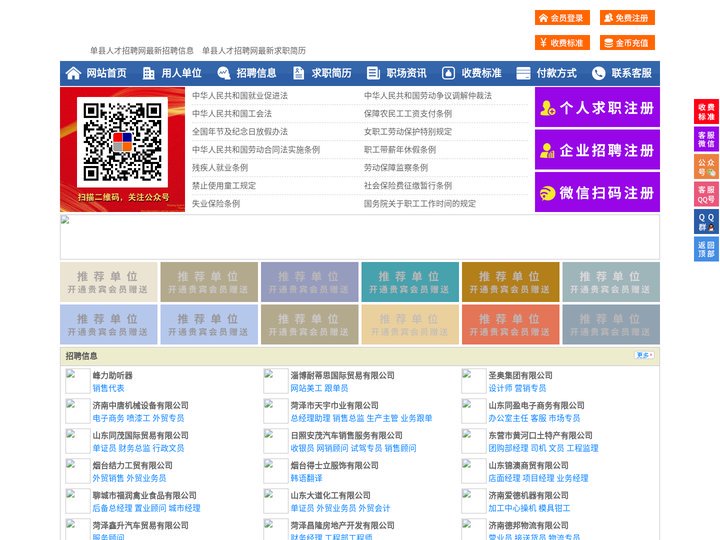
Task: Open company 聊城市福润禽业食品有限公司
Action: pyautogui.click(x=144, y=495)
